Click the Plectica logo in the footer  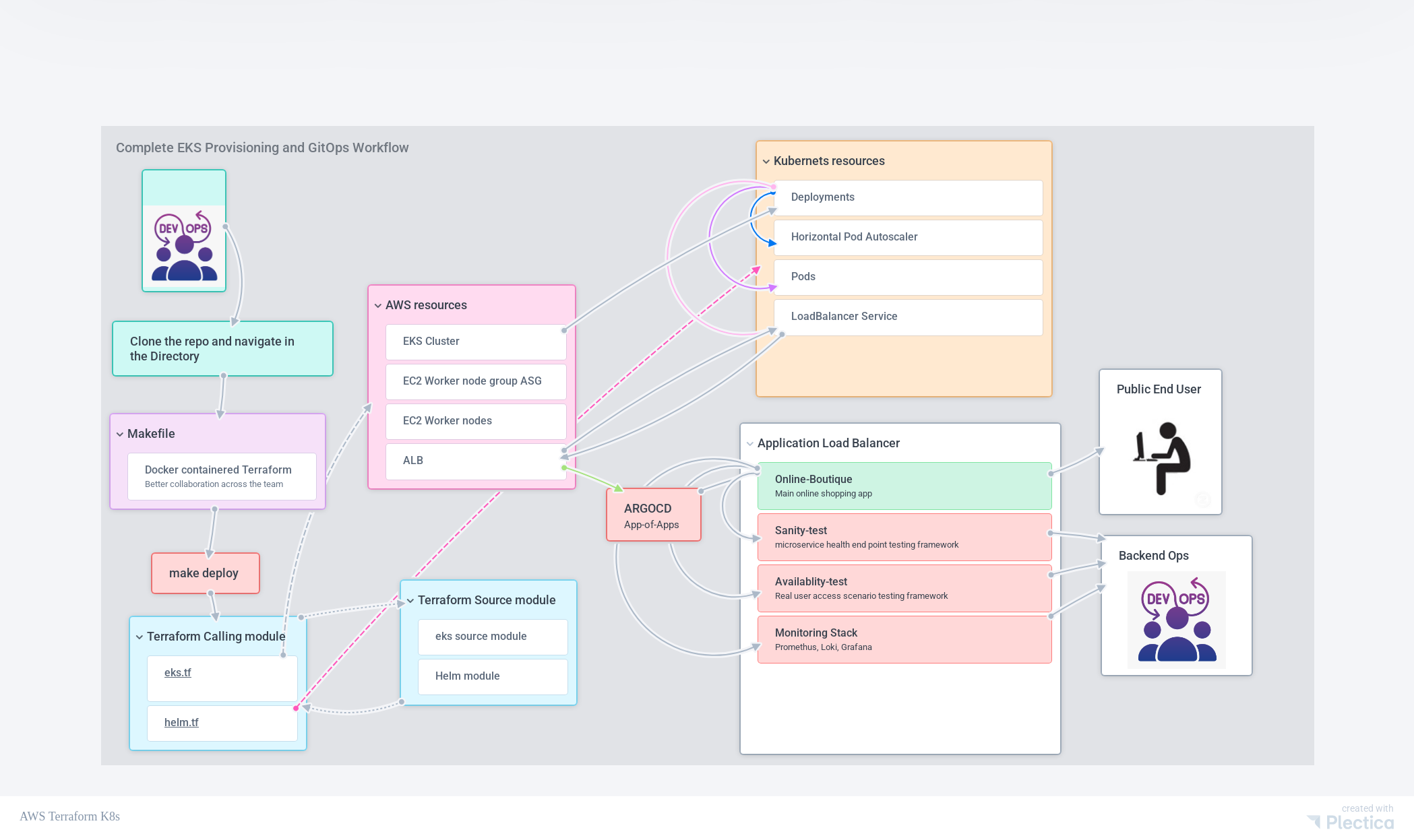click(1351, 822)
